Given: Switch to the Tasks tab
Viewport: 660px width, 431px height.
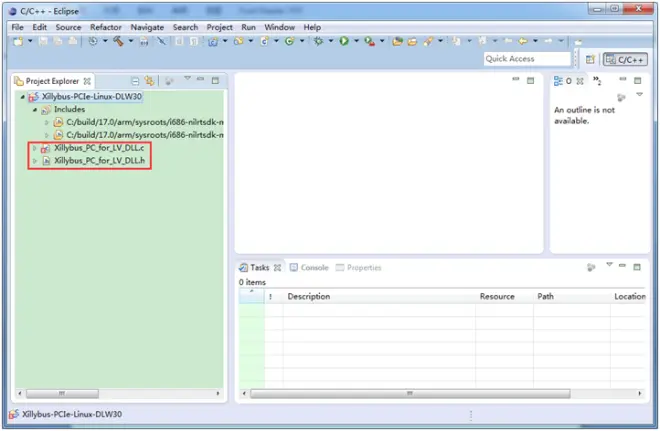Looking at the screenshot, I should point(260,268).
